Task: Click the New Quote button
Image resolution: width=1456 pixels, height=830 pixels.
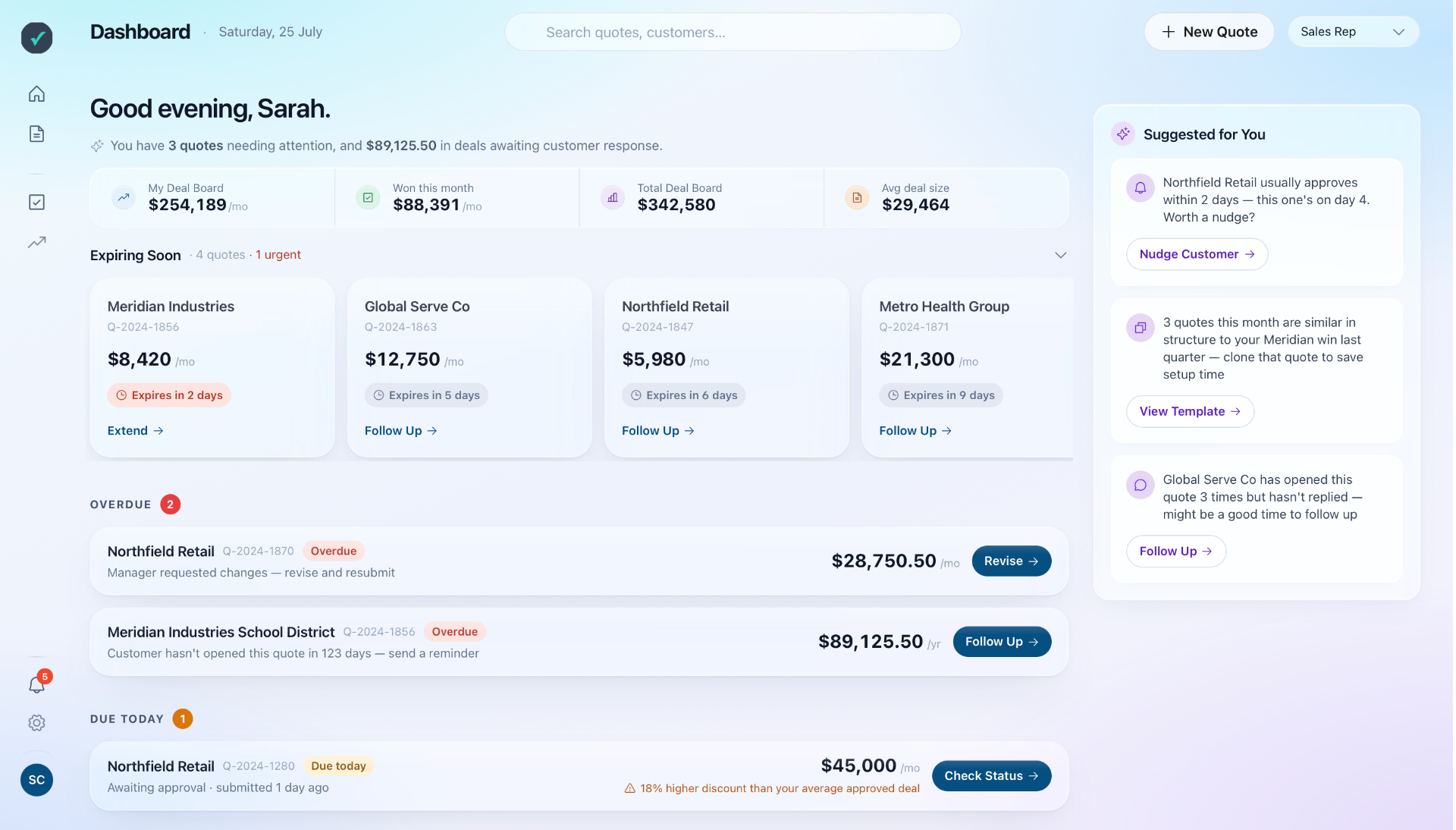Action: click(1209, 32)
